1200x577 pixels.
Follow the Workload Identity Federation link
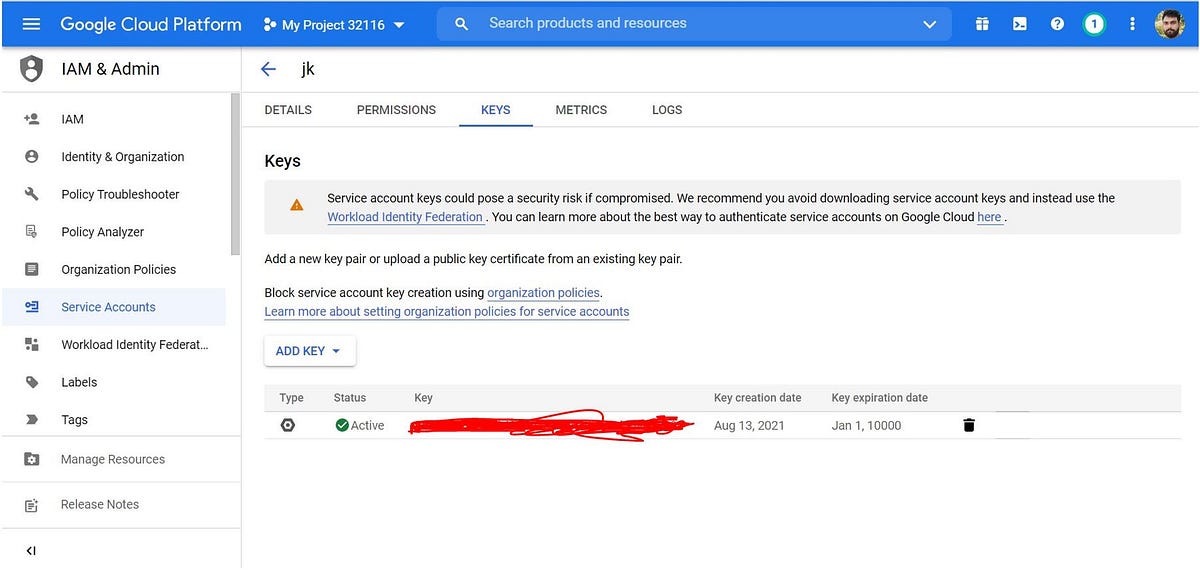pyautogui.click(x=404, y=216)
